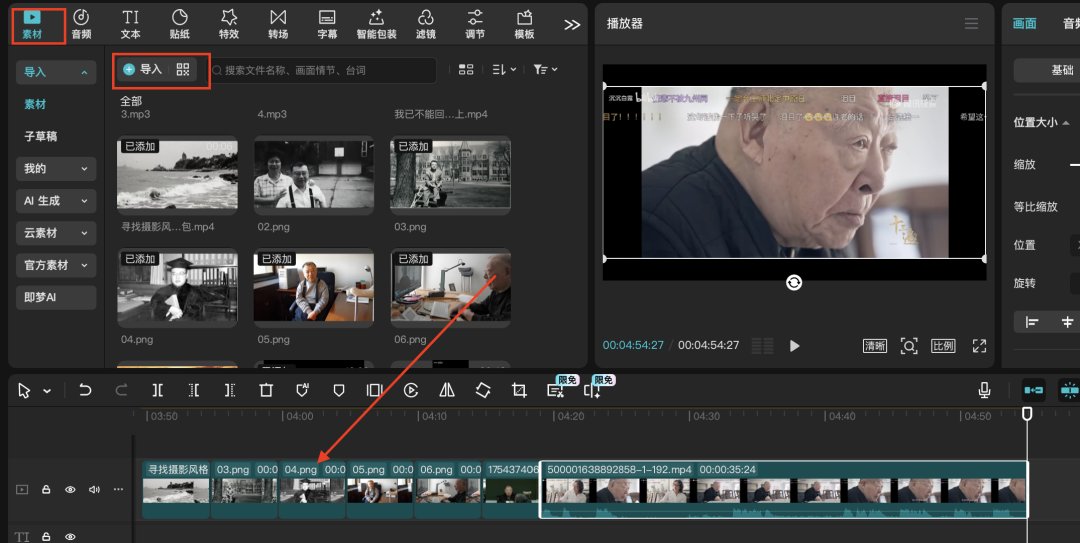The height and width of the screenshot is (543, 1080).
Task: Select the 字幕 (captions) tab
Action: (x=327, y=24)
